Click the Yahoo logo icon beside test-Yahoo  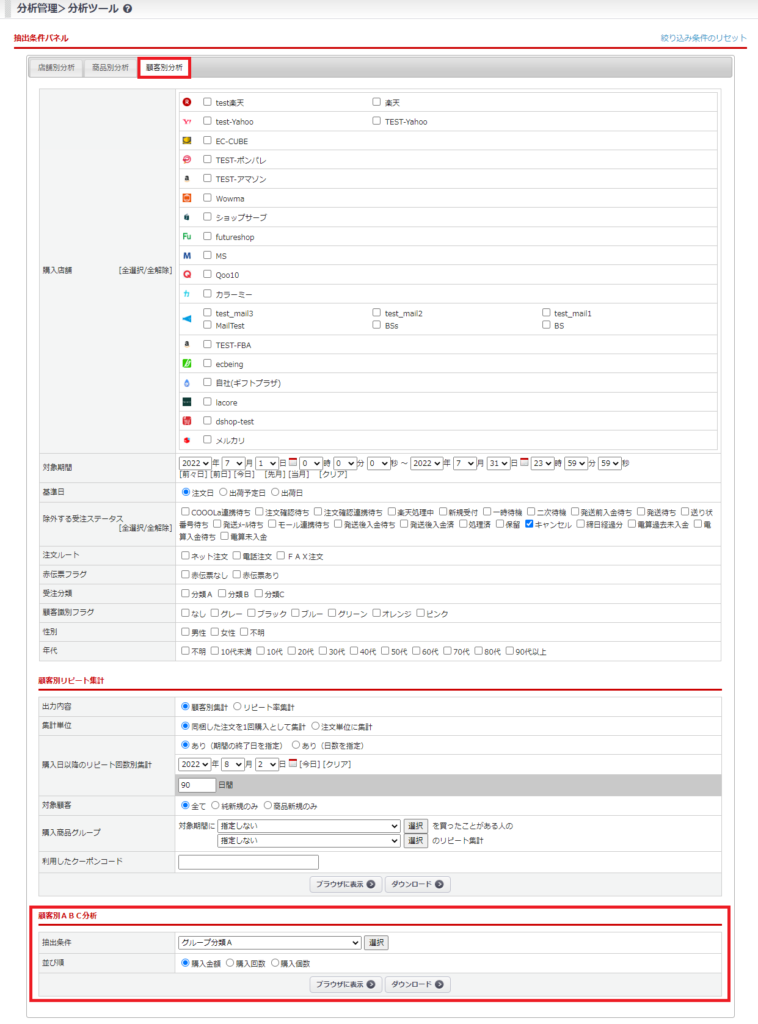point(187,121)
